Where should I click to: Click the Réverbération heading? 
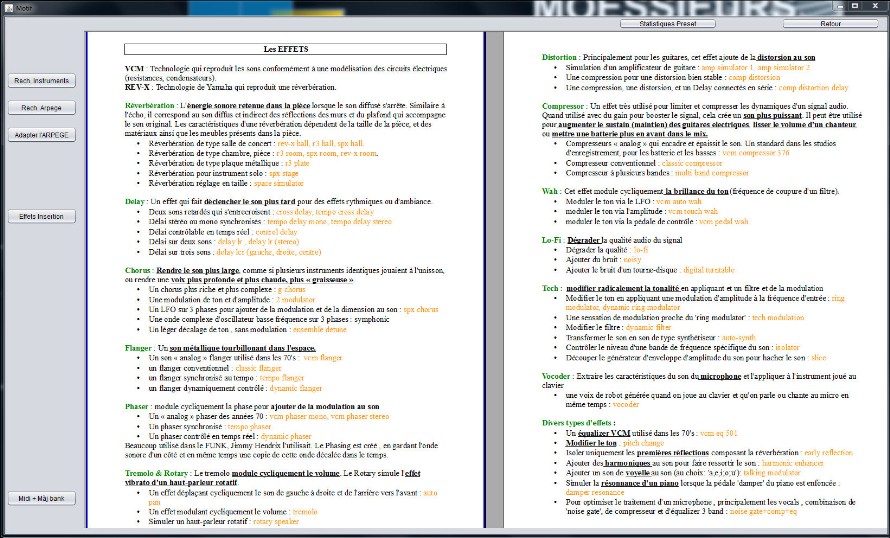click(x=149, y=106)
